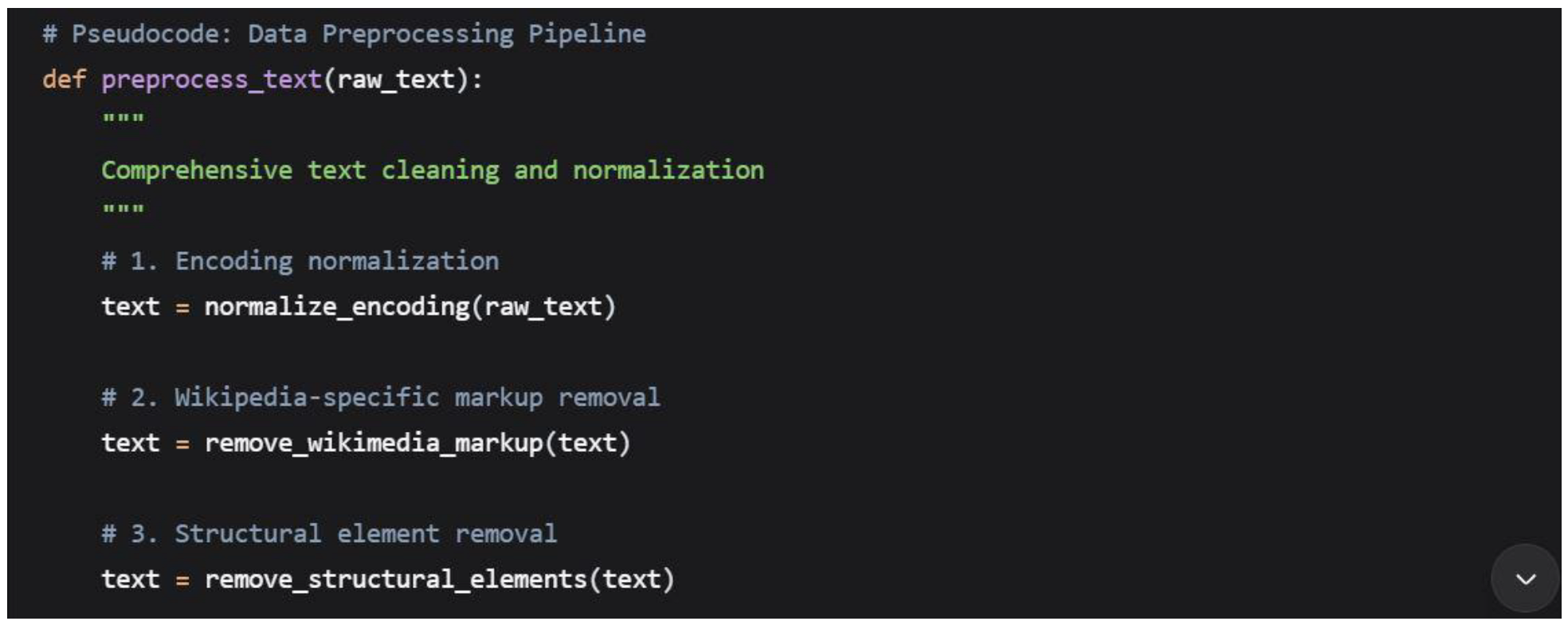Click the '# 2. Wikipedia-specific markup removal' comment

(x=380, y=398)
